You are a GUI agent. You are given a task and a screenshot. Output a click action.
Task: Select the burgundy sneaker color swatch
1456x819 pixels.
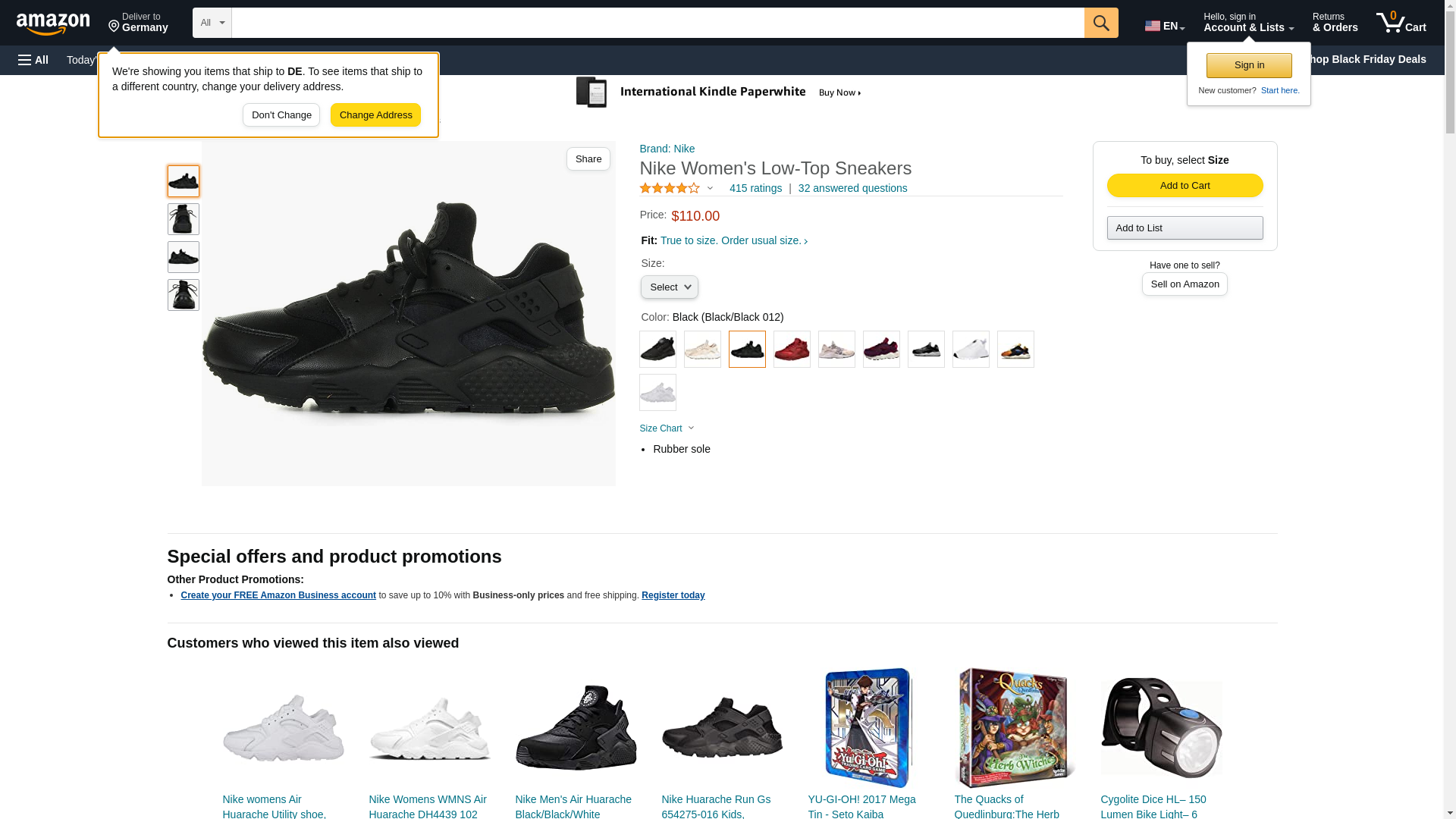[880, 350]
